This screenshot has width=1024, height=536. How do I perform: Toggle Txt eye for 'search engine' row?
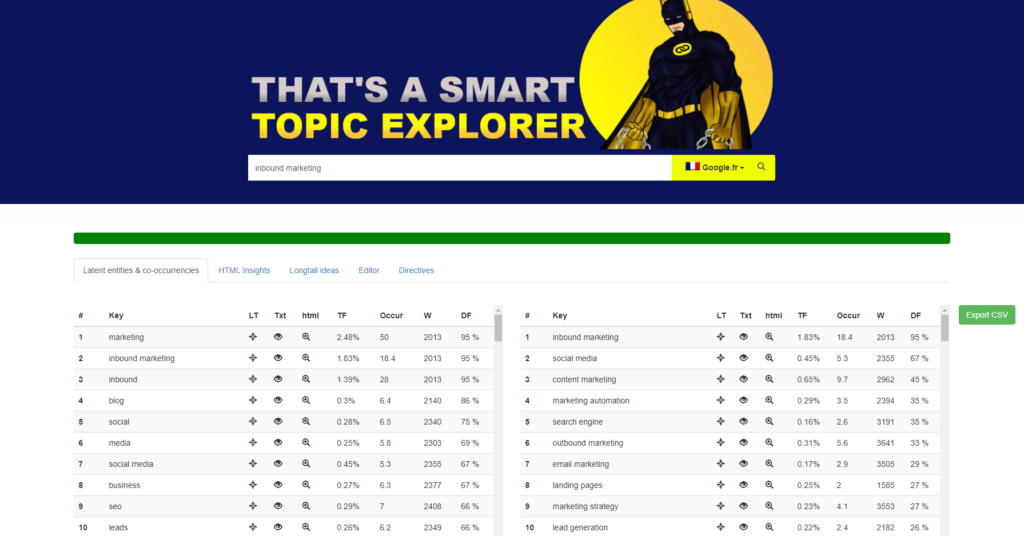pyautogui.click(x=743, y=421)
